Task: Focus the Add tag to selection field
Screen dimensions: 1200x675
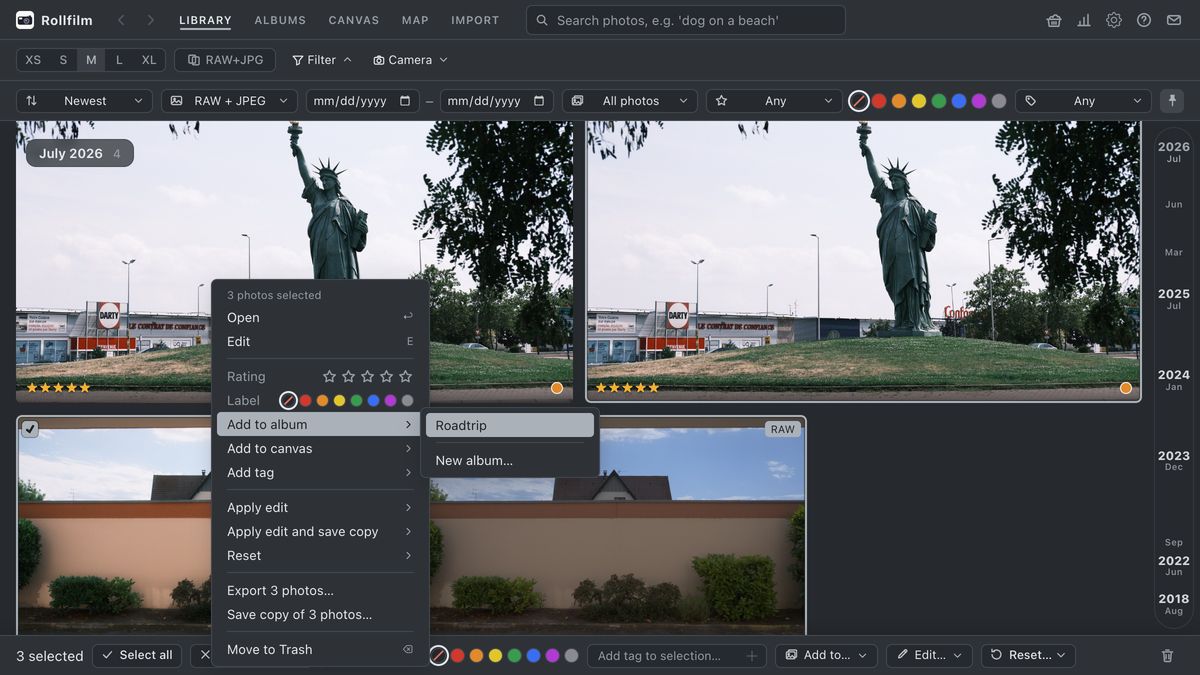Action: pos(677,656)
